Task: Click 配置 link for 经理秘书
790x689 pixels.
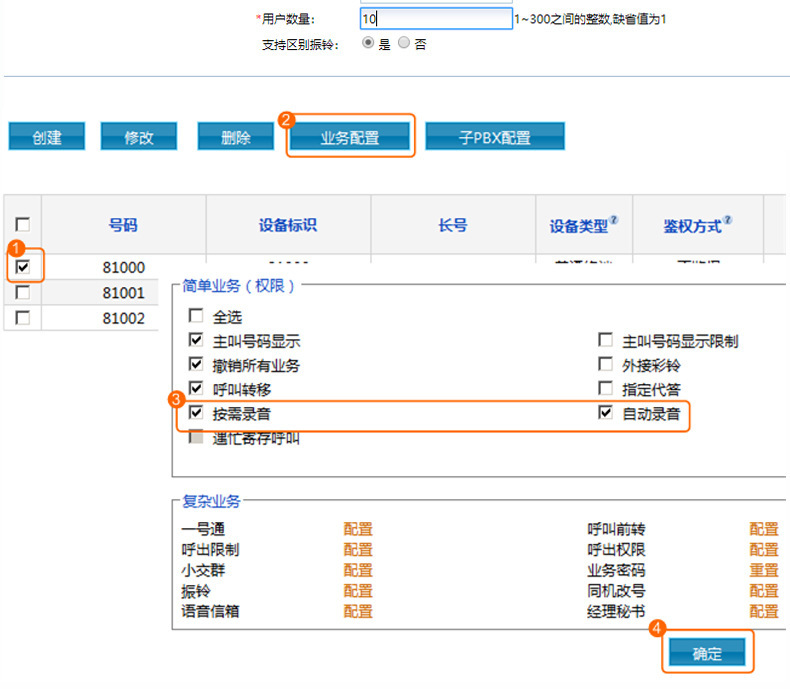Action: 764,611
